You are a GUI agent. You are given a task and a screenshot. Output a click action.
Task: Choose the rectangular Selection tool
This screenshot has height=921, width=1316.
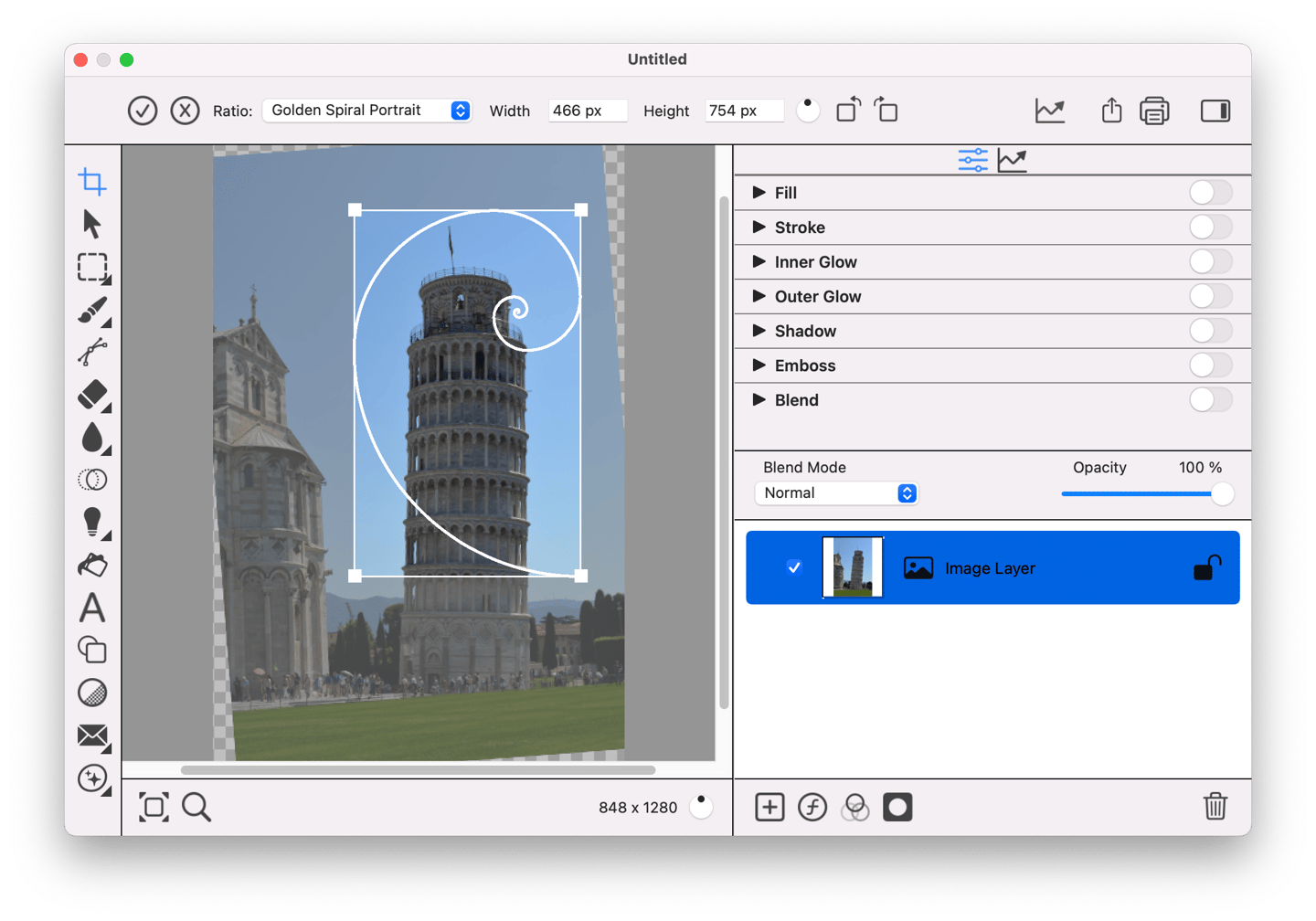point(93,268)
